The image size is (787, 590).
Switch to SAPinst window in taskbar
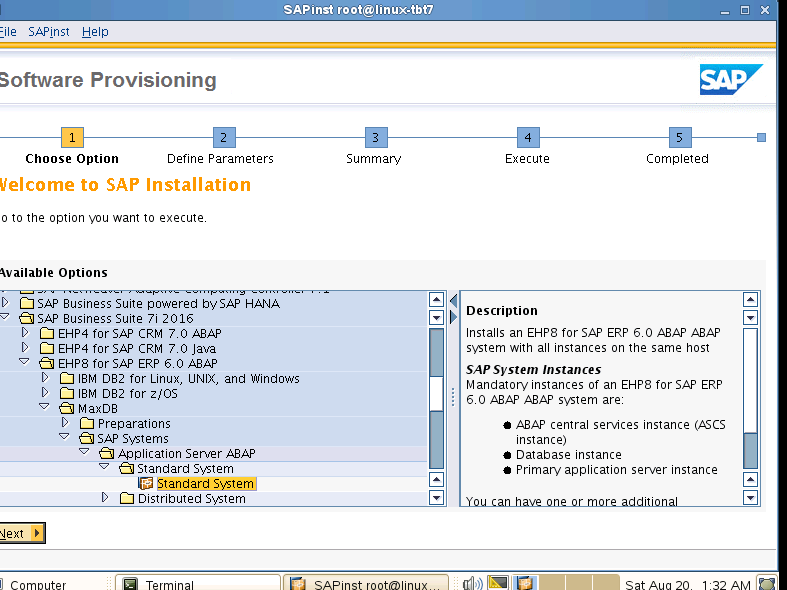(x=366, y=584)
